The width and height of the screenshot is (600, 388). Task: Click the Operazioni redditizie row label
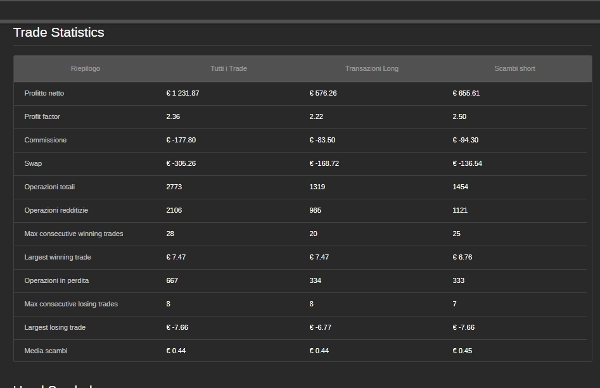(56, 210)
